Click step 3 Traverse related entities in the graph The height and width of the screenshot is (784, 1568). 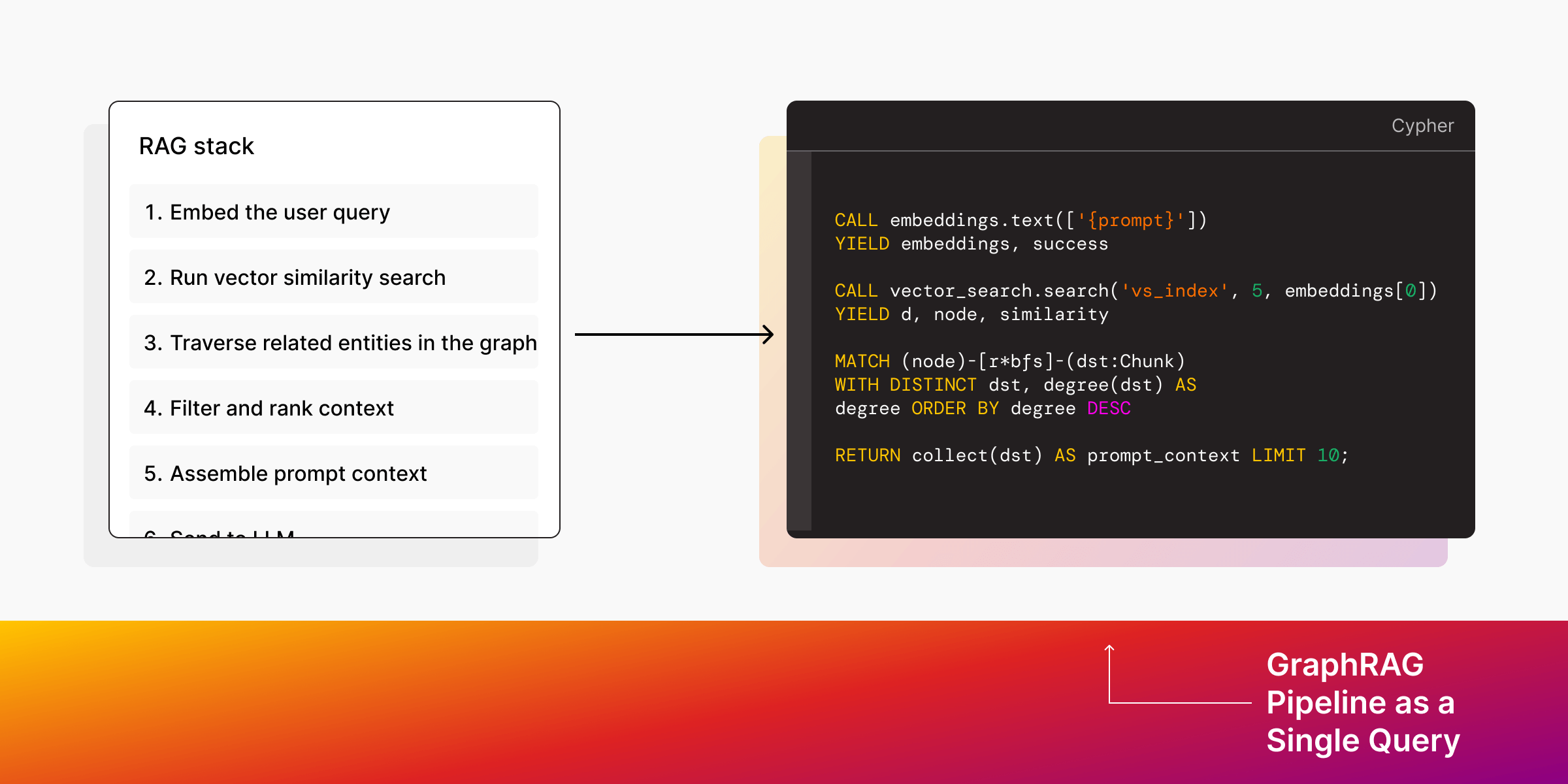point(340,342)
